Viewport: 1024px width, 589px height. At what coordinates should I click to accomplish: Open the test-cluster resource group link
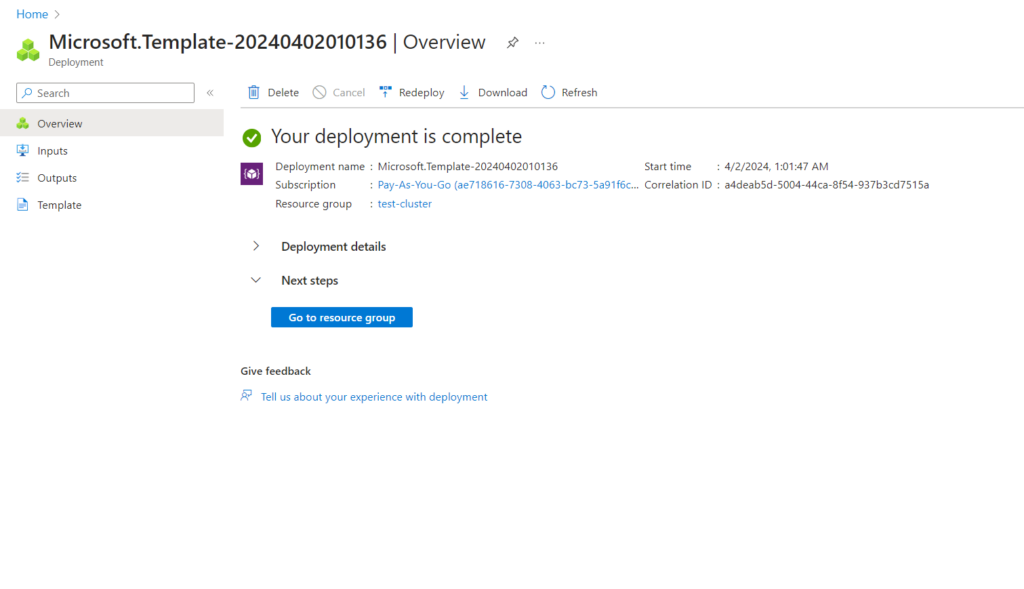[404, 204]
